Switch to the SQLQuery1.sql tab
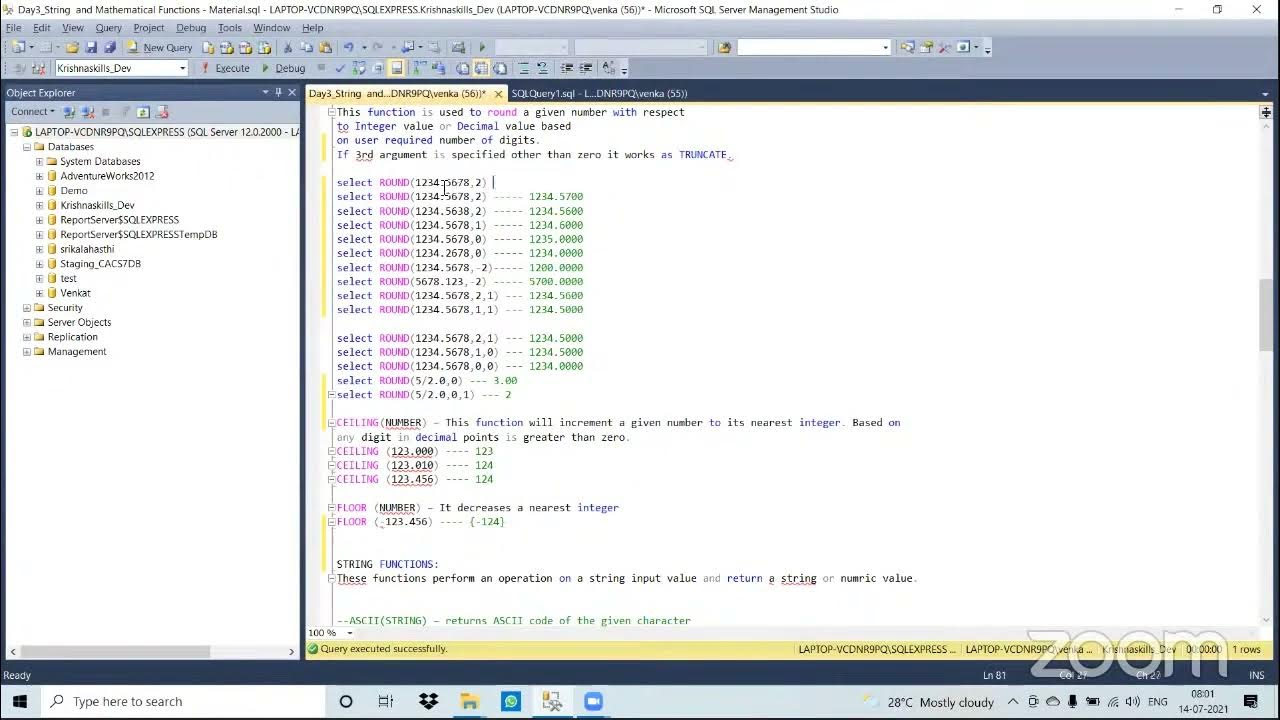 599,93
